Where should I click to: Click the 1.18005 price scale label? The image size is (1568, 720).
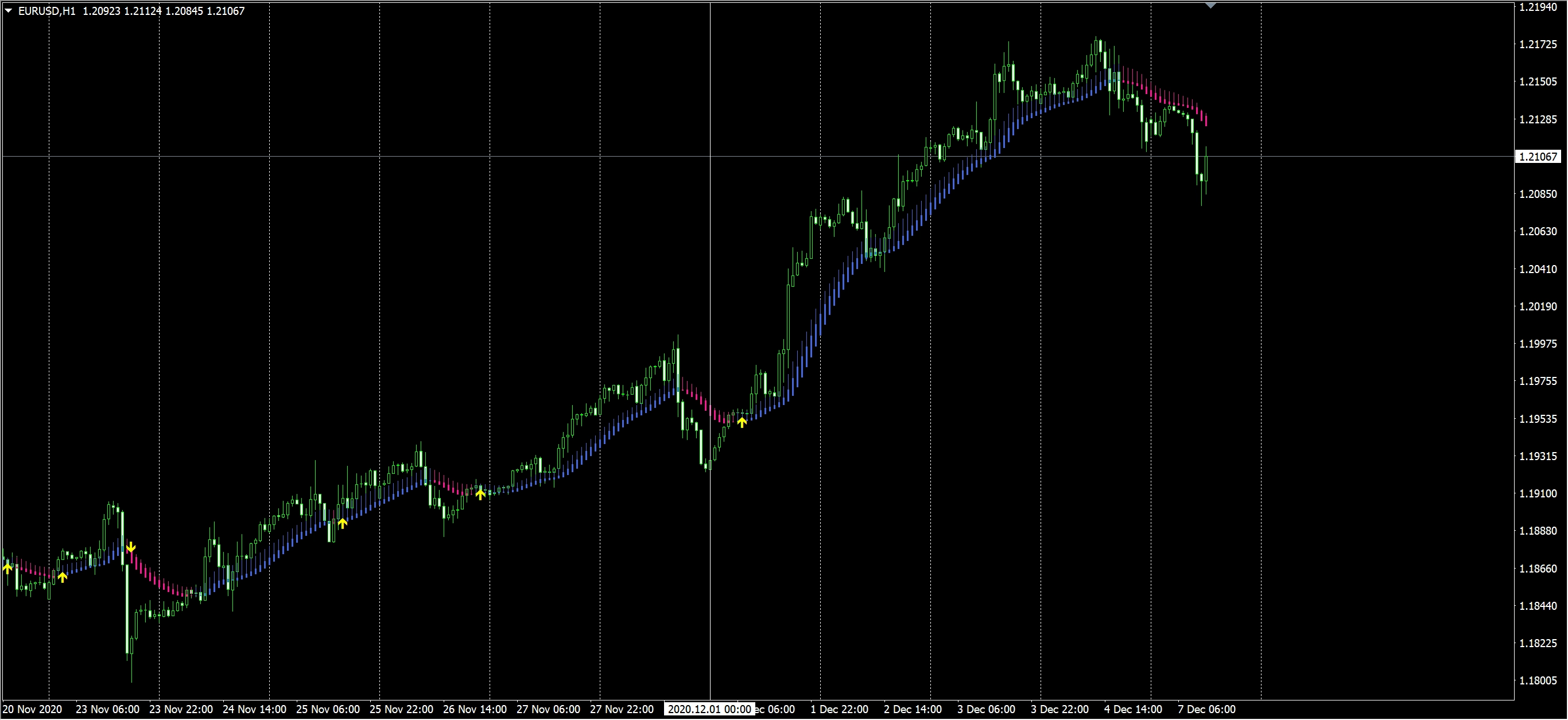(1538, 680)
